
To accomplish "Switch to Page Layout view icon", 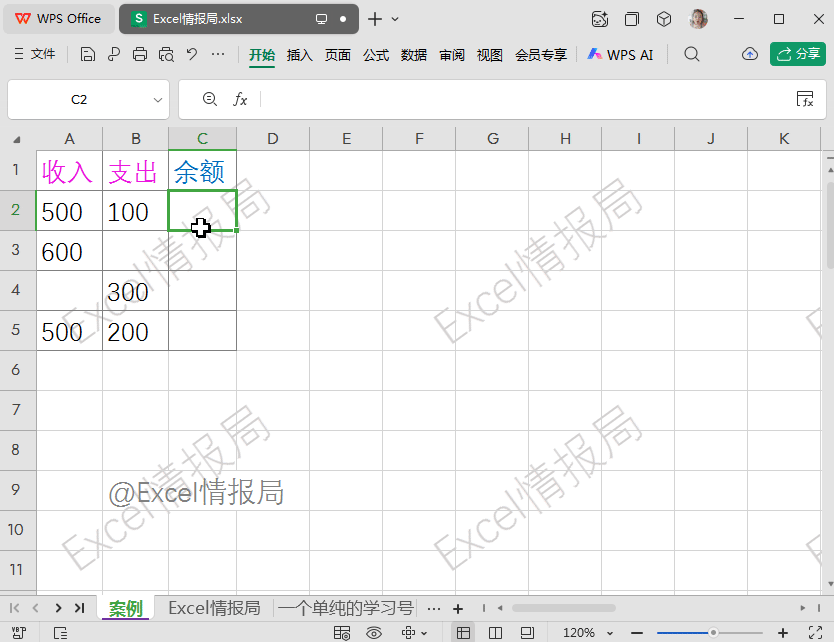I will (527, 632).
